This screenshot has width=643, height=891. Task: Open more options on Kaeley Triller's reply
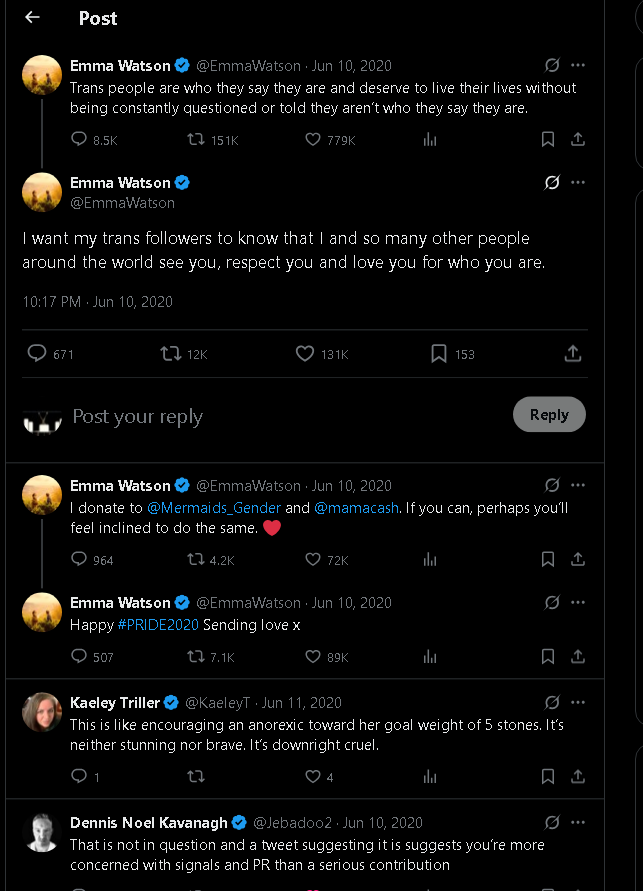click(578, 703)
